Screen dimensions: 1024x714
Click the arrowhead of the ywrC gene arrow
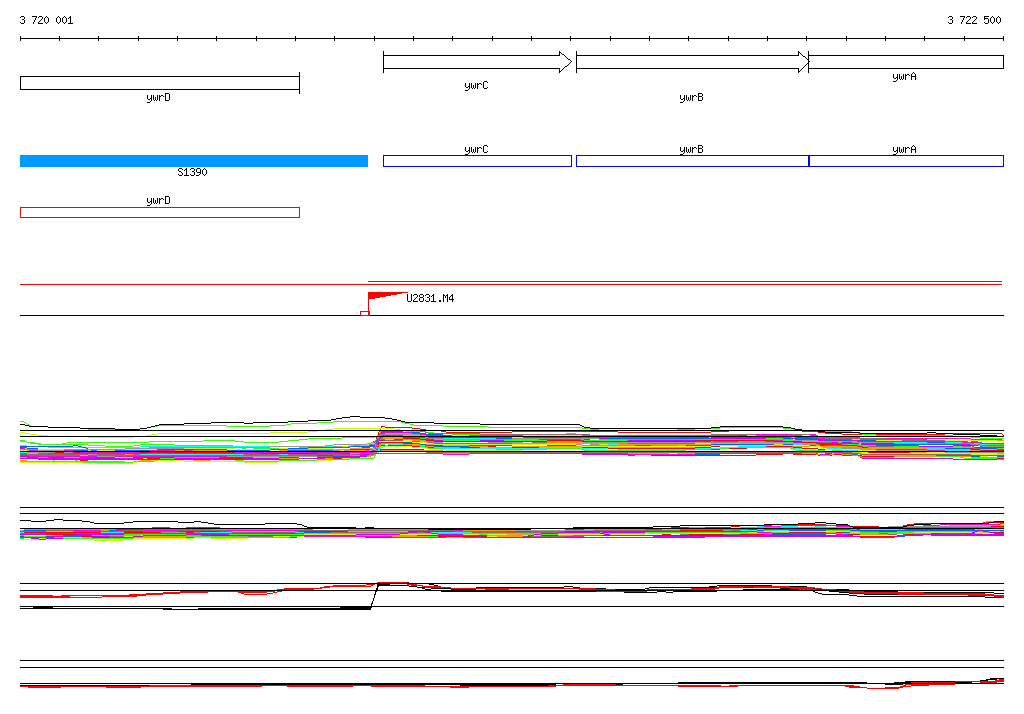tap(565, 62)
